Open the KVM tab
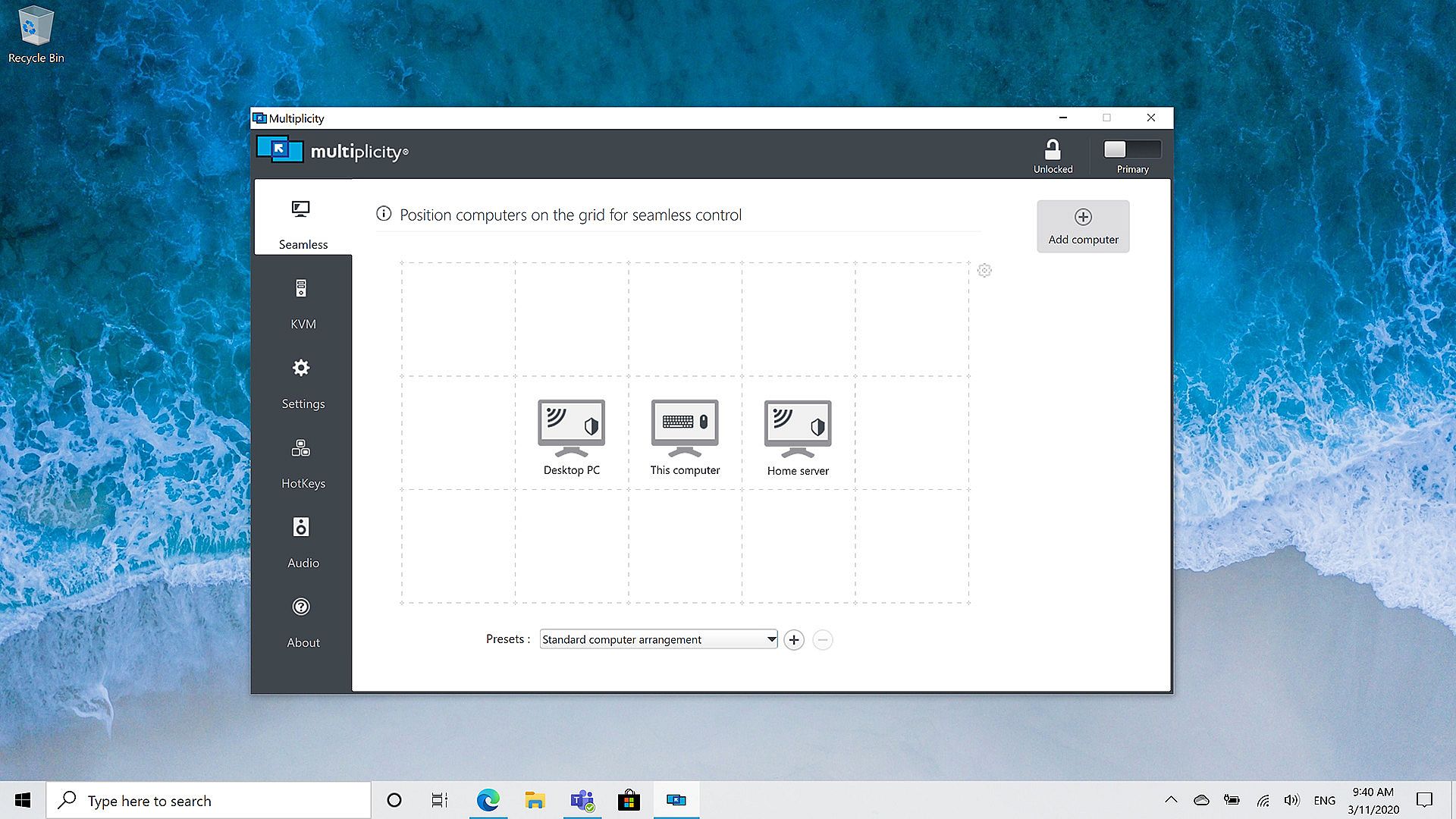1456x819 pixels. tap(303, 303)
